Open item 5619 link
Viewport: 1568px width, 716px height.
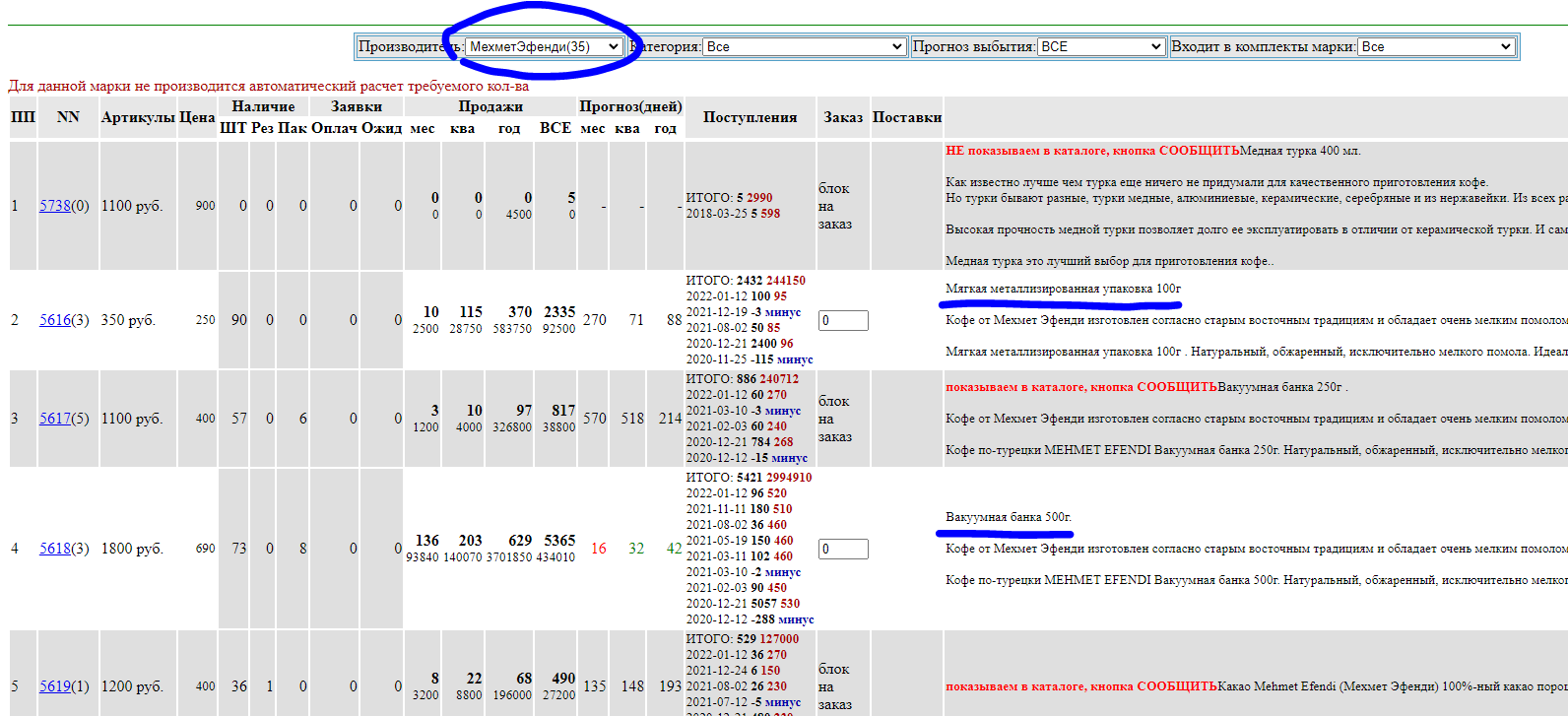click(55, 686)
